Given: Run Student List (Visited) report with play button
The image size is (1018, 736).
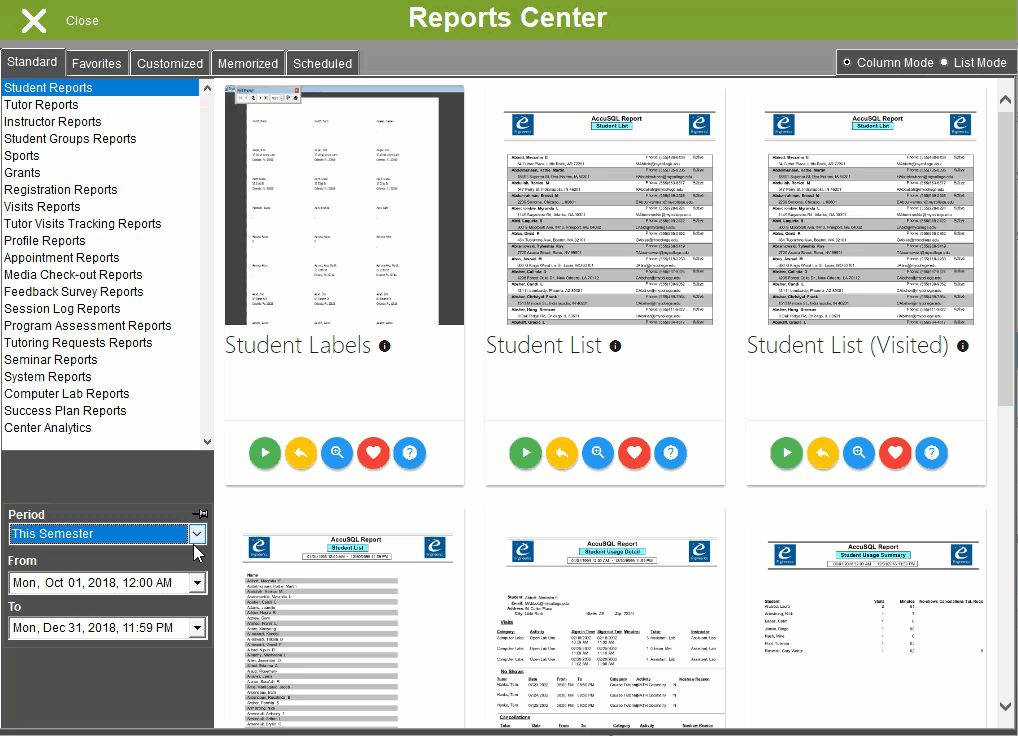Looking at the screenshot, I should pos(787,452).
